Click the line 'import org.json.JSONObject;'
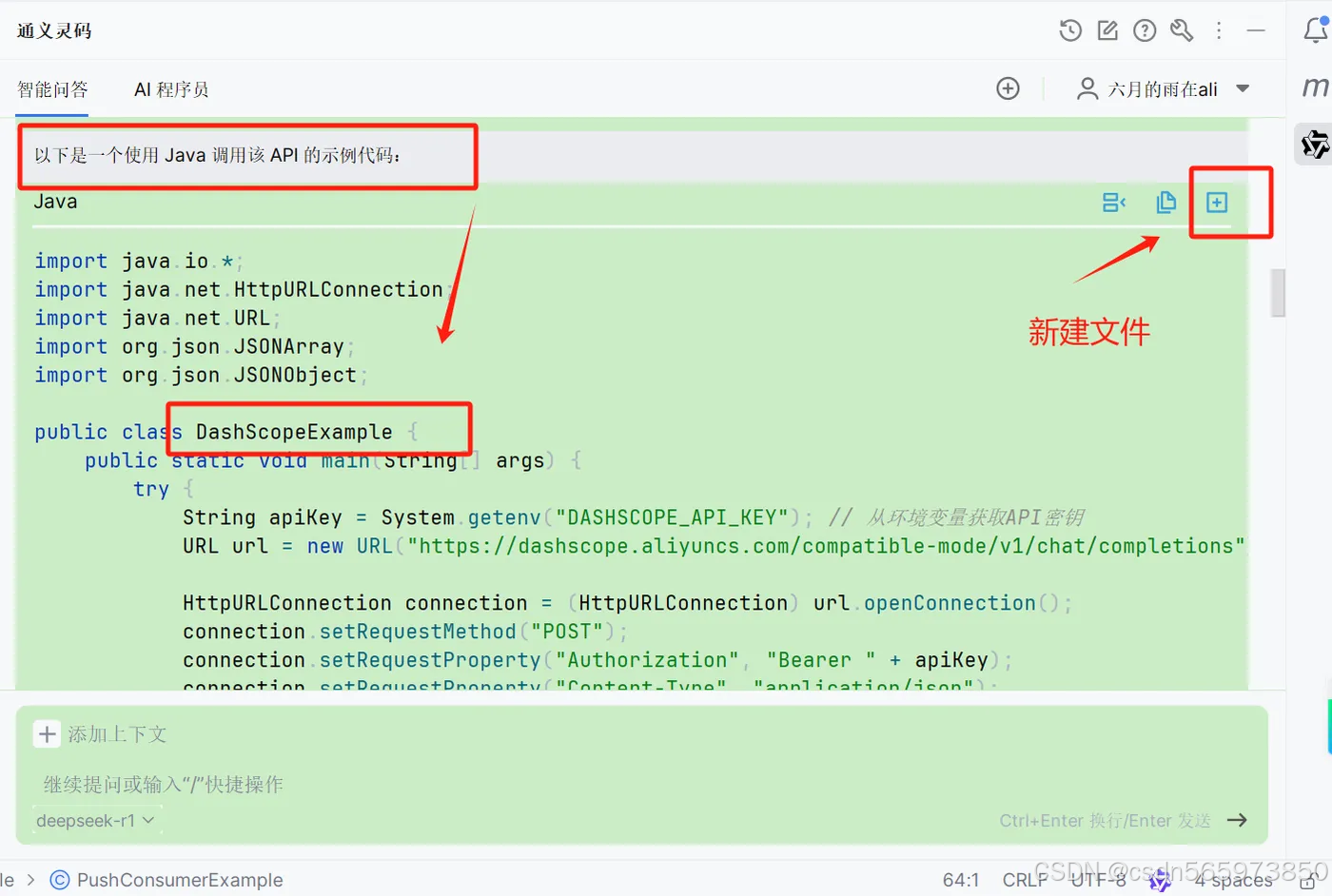The width and height of the screenshot is (1332, 896). point(201,375)
